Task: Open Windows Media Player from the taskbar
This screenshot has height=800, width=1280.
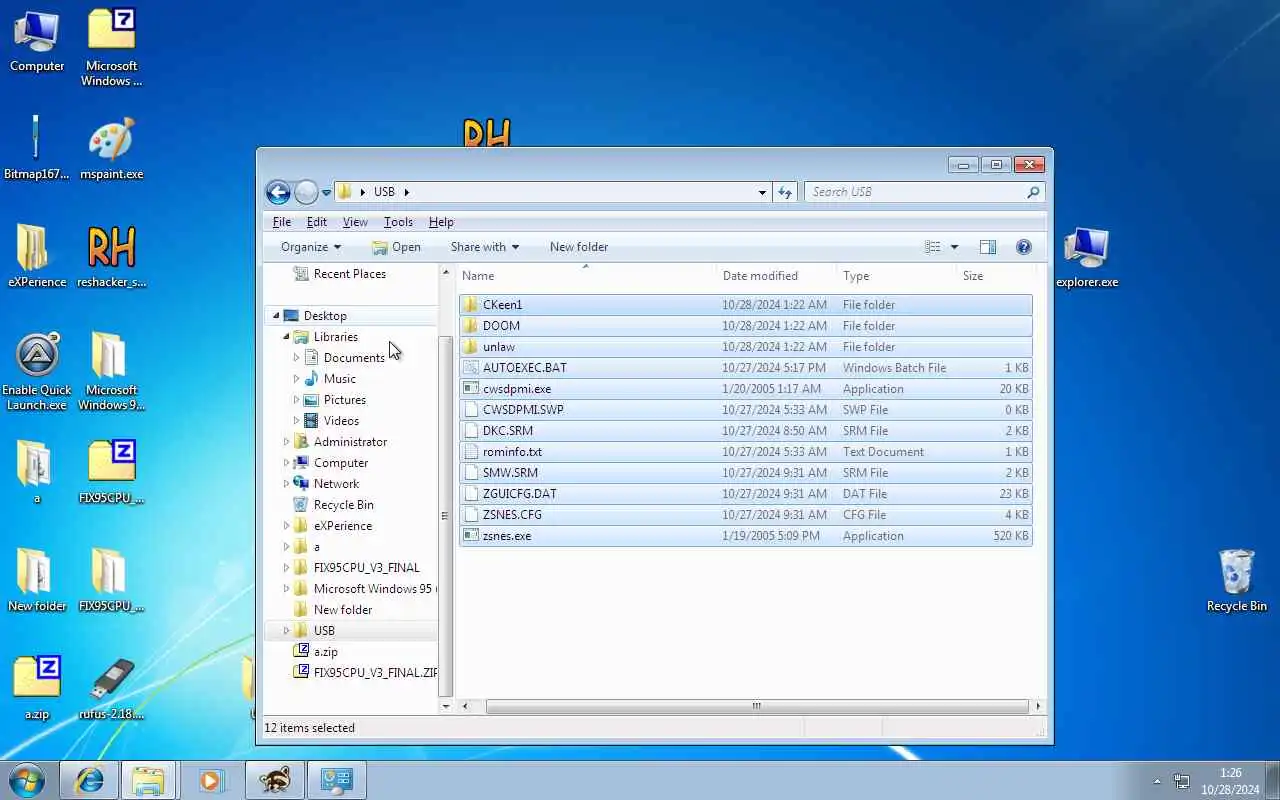Action: (x=210, y=780)
